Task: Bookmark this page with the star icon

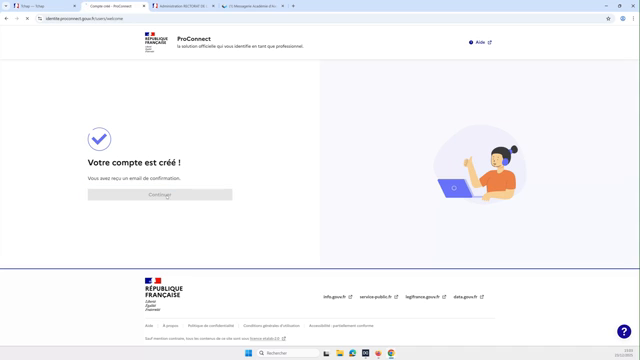Action: click(608, 18)
